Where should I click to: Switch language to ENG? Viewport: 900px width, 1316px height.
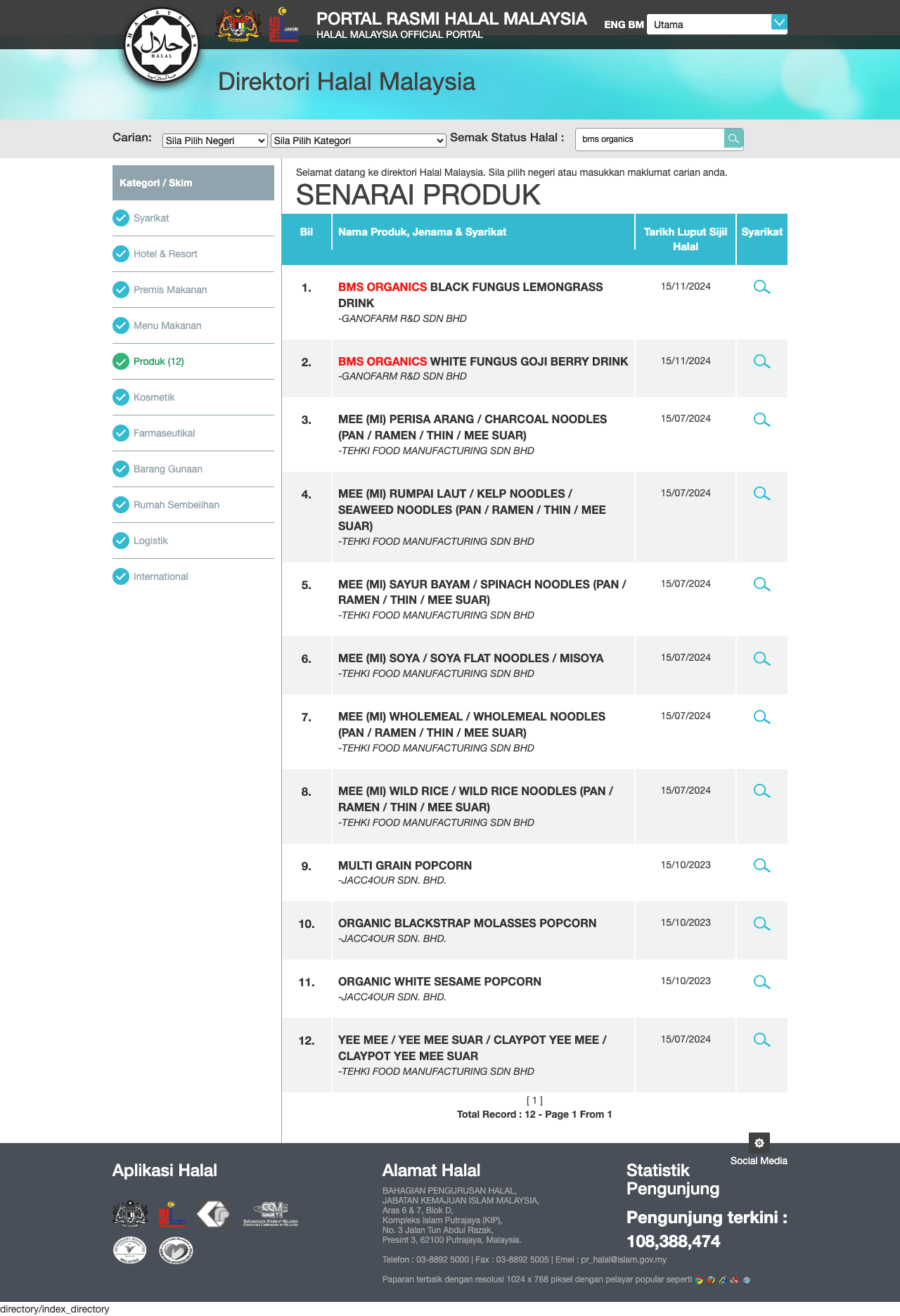tap(615, 25)
